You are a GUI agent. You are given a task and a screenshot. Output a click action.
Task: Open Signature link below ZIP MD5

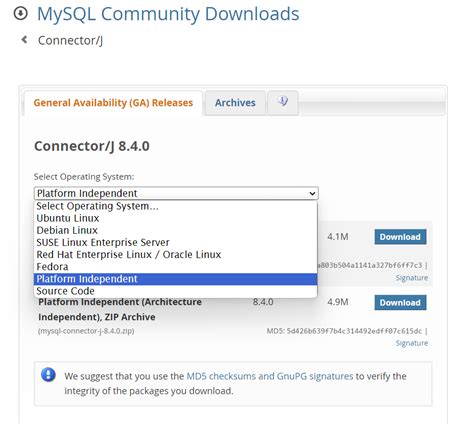point(412,343)
